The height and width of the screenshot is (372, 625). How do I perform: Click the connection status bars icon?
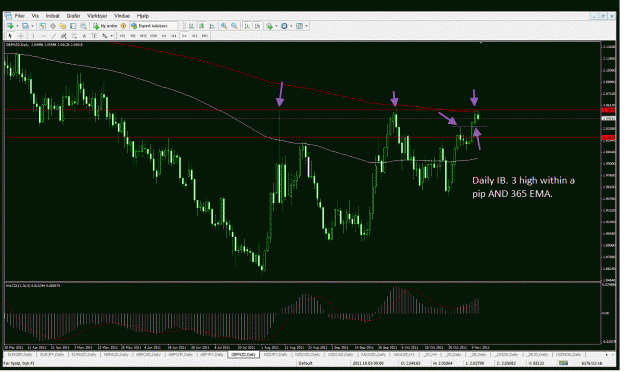coord(563,363)
